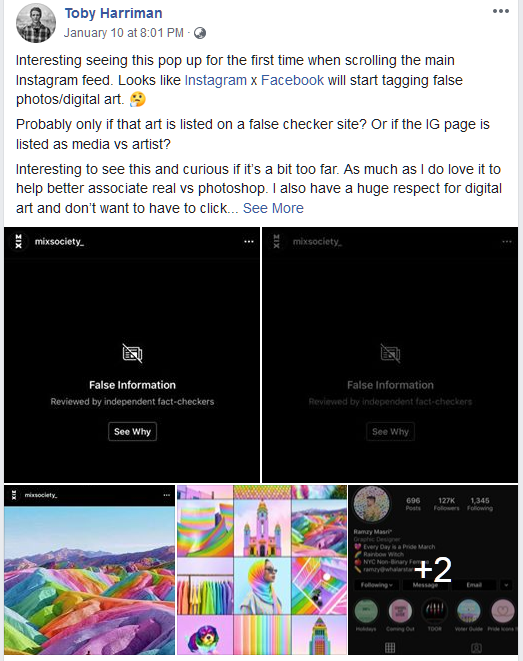Image resolution: width=523 pixels, height=661 pixels.
Task: Click See Why button in first screenshot
Action: (x=132, y=431)
